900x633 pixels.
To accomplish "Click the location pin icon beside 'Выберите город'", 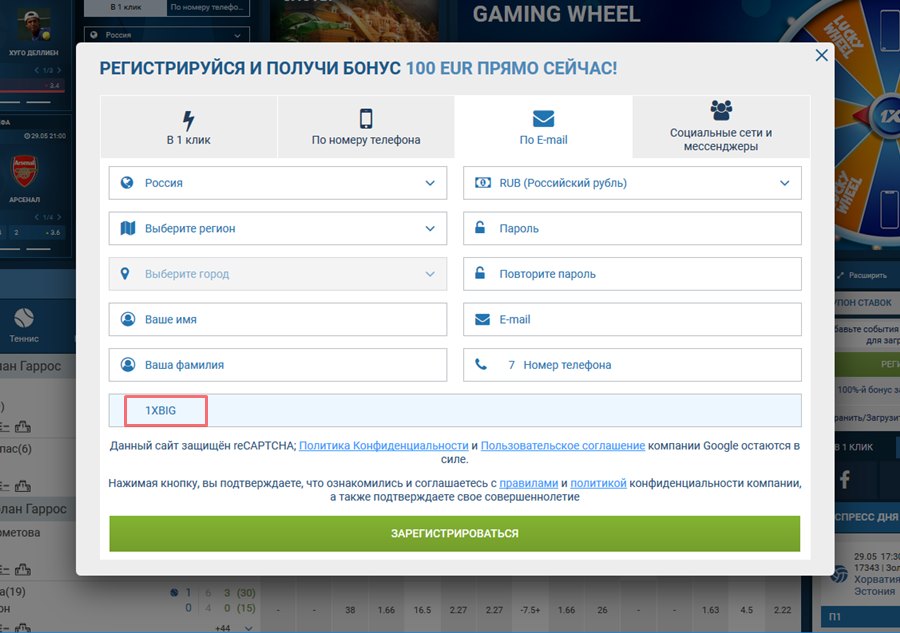I will (x=125, y=274).
